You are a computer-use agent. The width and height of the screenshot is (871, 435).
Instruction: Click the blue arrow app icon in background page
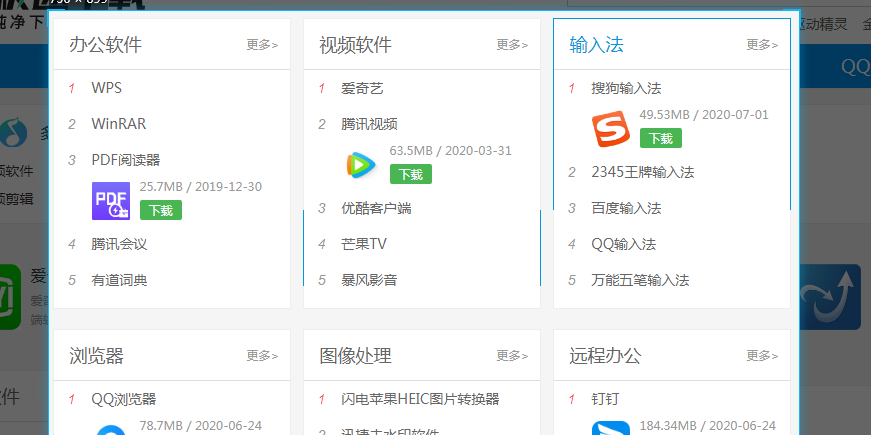830,297
